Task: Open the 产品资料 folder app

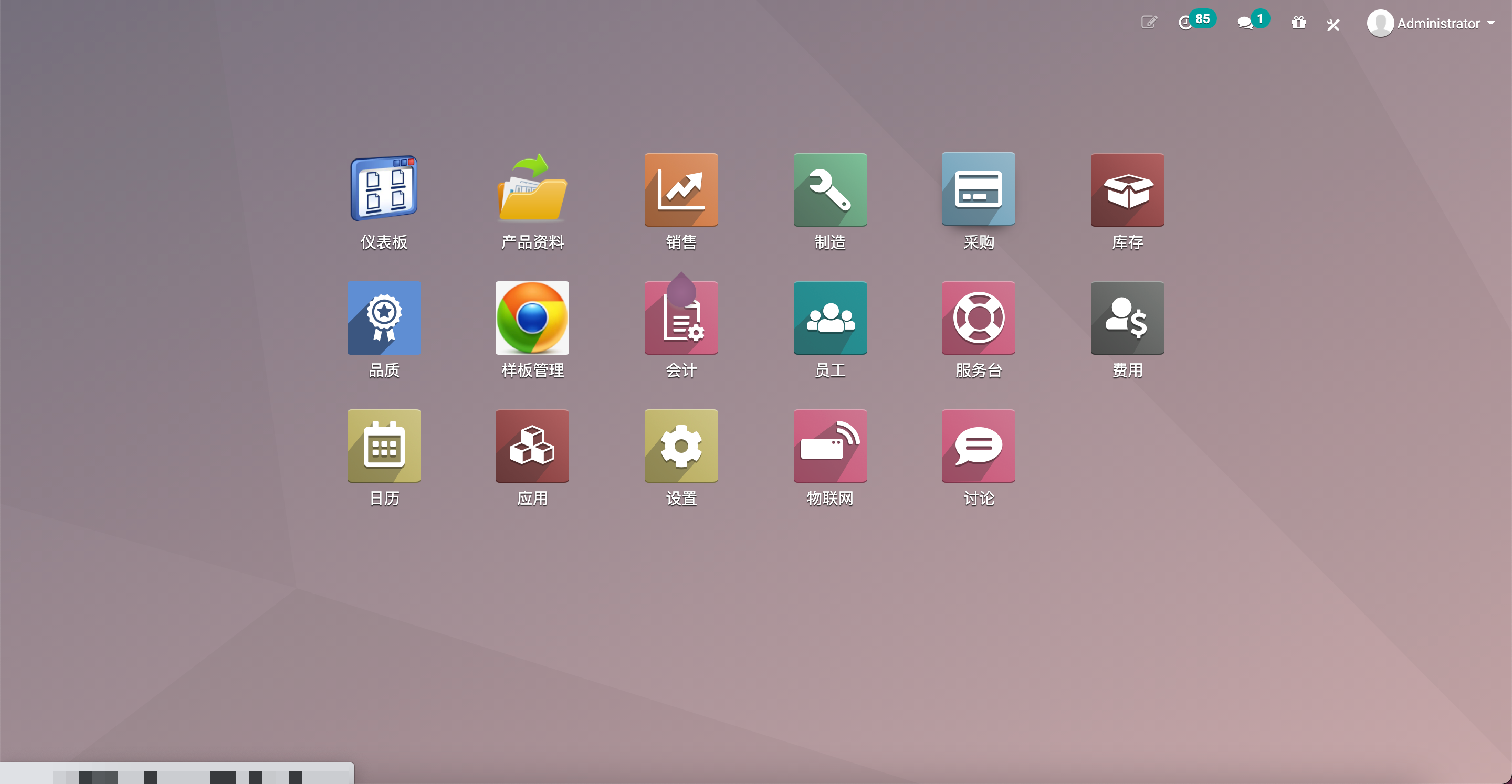Action: [532, 189]
